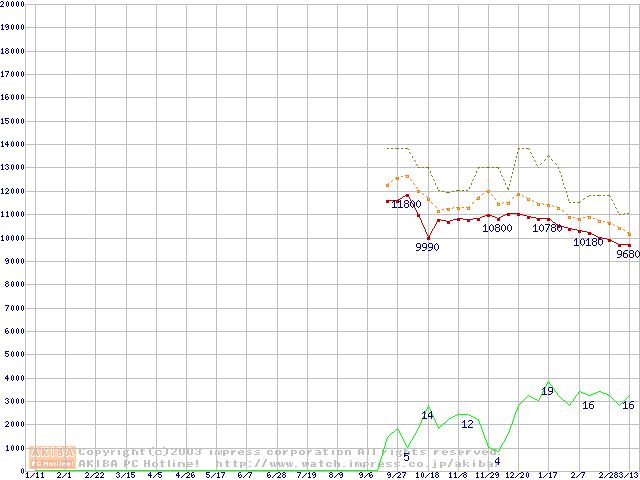Select the 12/20 date on the x-axis
Image resolution: width=640 pixels, height=480 pixels.
coord(517,475)
